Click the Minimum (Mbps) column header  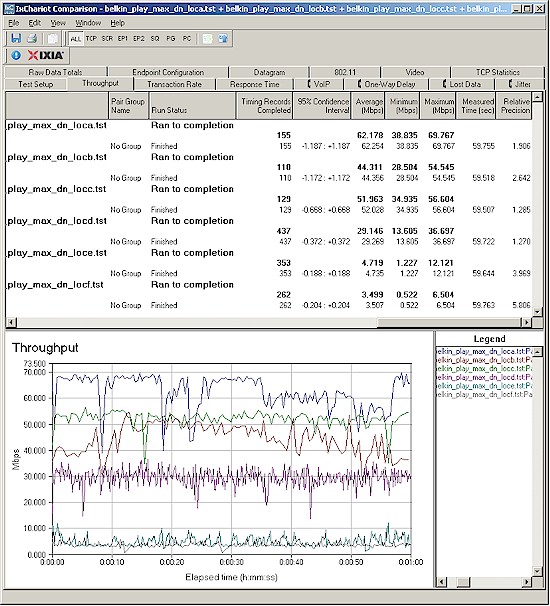click(403, 106)
